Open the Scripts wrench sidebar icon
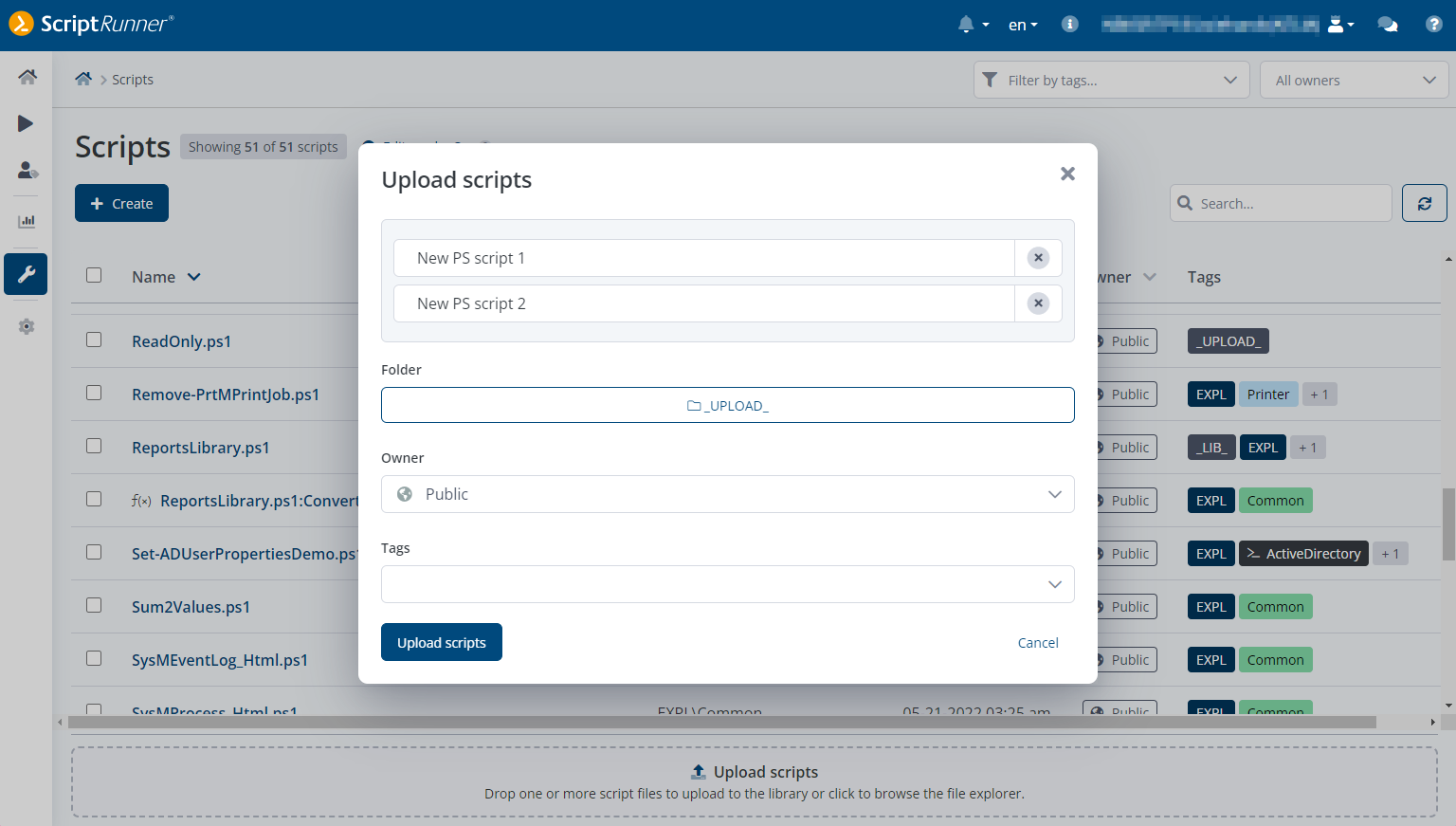The image size is (1456, 826). point(26,274)
